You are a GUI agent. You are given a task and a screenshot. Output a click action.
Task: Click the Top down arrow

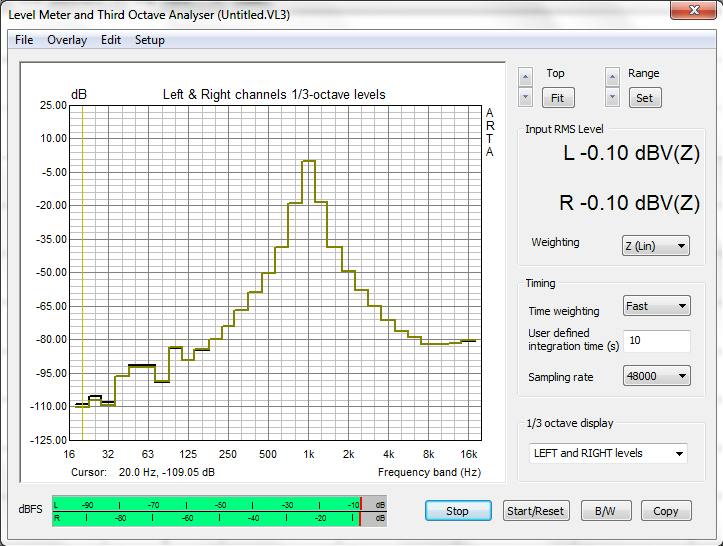point(525,97)
